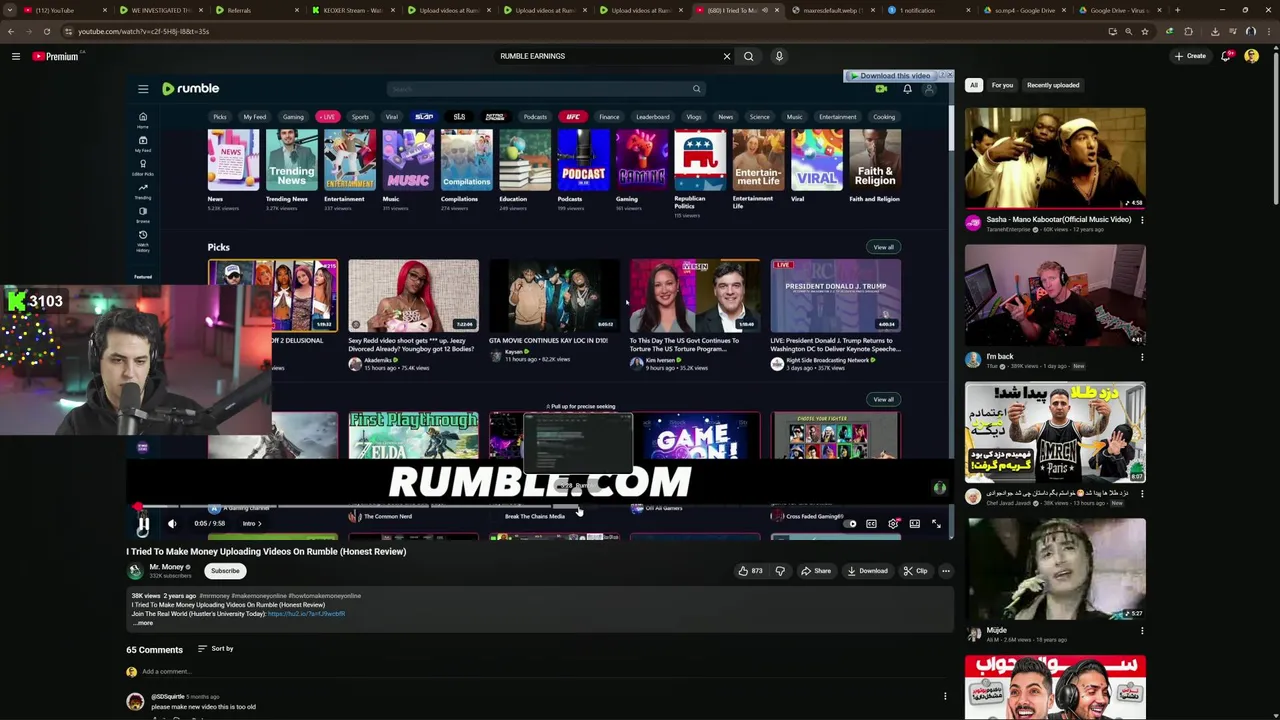Open options for Müjde suggested video
This screenshot has height=720, width=1280.
tap(1142, 631)
